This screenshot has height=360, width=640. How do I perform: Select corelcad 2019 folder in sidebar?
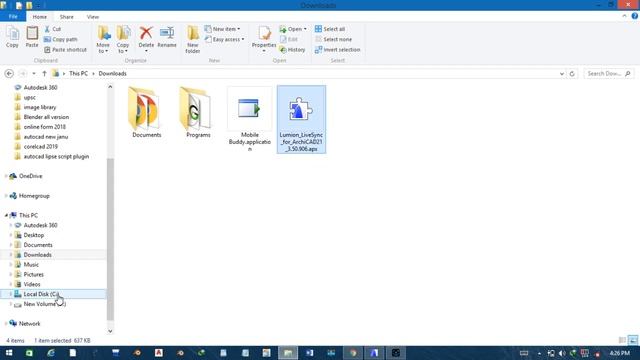[x=40, y=146]
